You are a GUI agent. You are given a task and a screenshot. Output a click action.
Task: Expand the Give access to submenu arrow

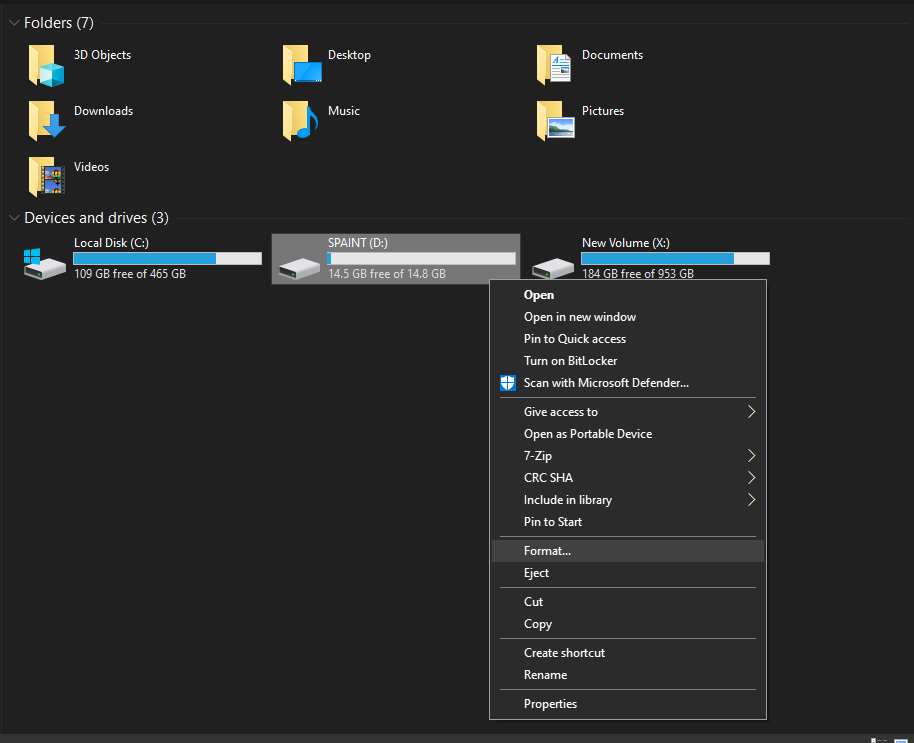(751, 412)
